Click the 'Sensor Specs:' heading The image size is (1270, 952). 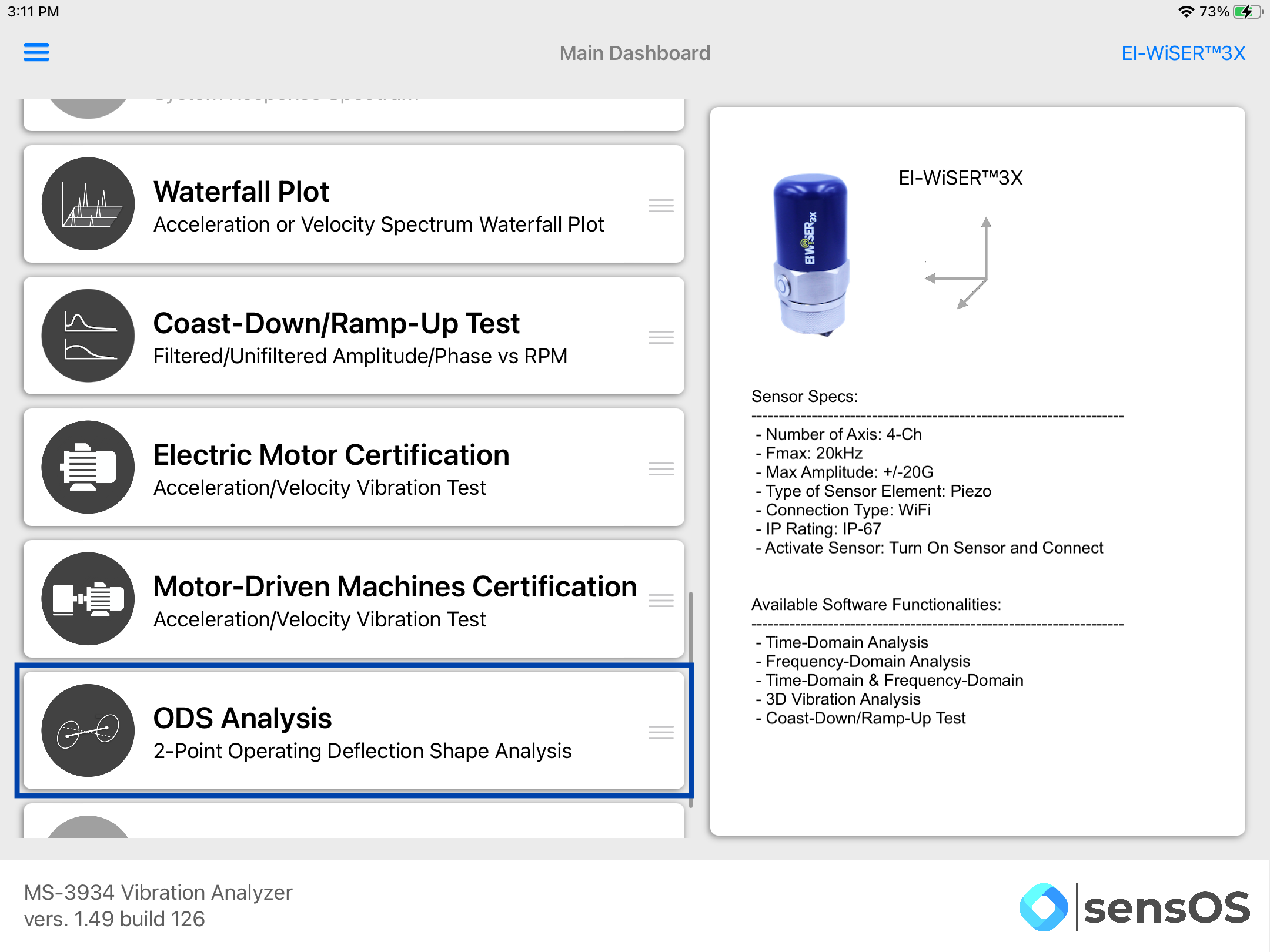805,397
